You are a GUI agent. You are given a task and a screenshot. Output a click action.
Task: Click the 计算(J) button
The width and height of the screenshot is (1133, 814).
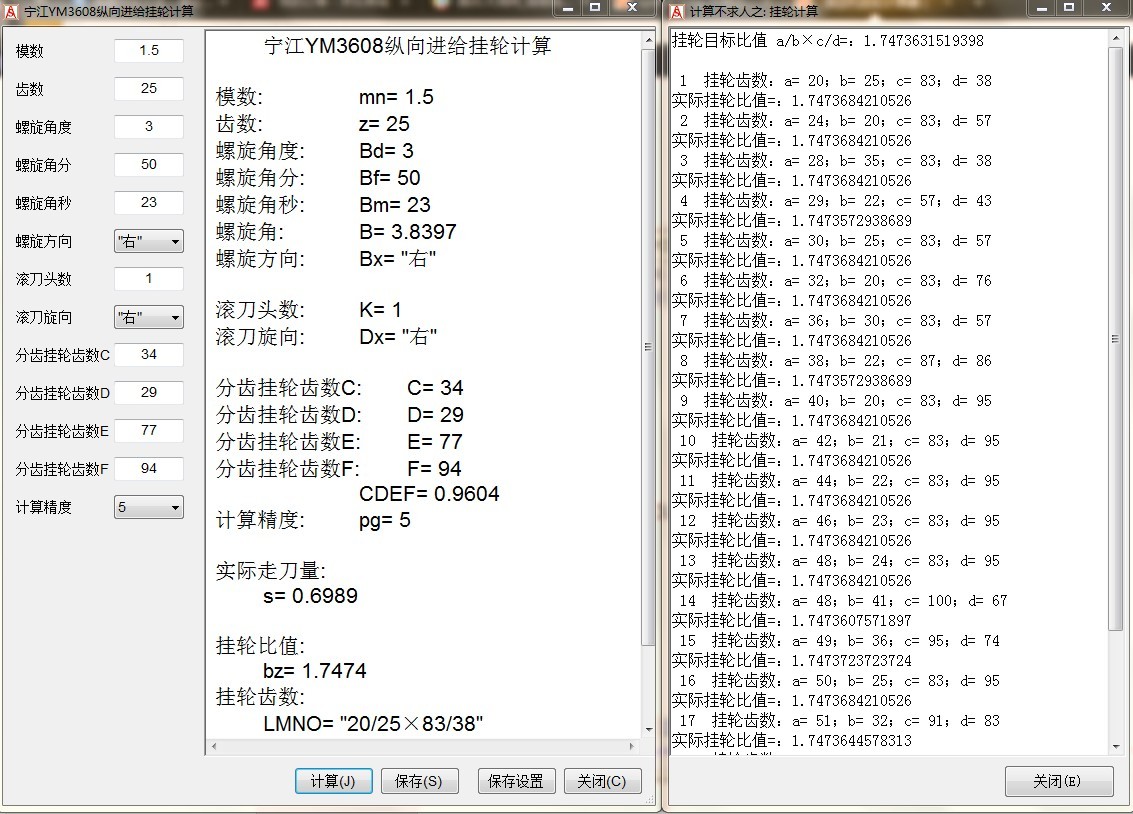(x=333, y=781)
